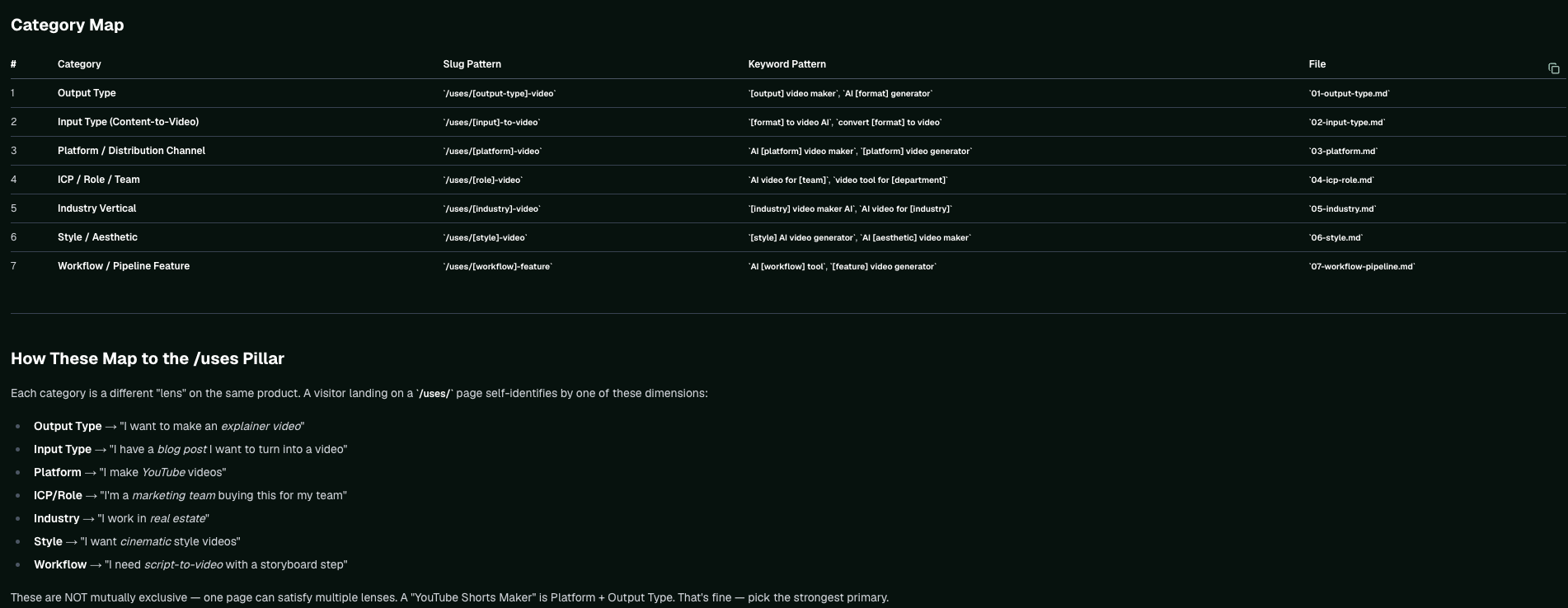Viewport: 1568px width, 608px height.
Task: Click file name '03-platform.md'
Action: (x=1344, y=152)
